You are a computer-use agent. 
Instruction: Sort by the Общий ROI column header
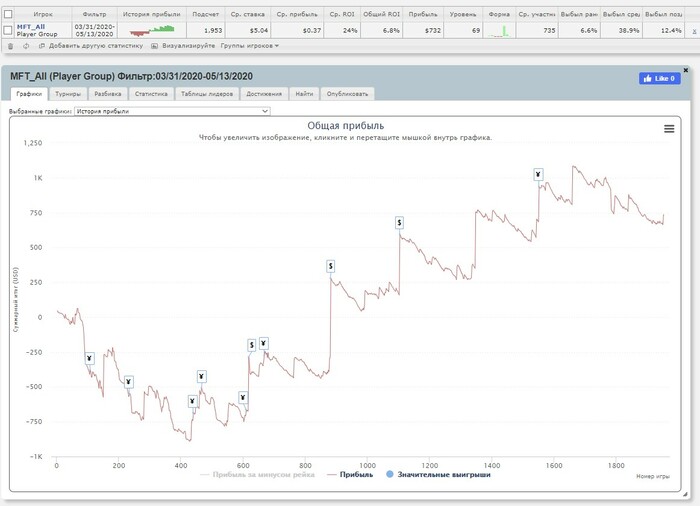click(381, 14)
